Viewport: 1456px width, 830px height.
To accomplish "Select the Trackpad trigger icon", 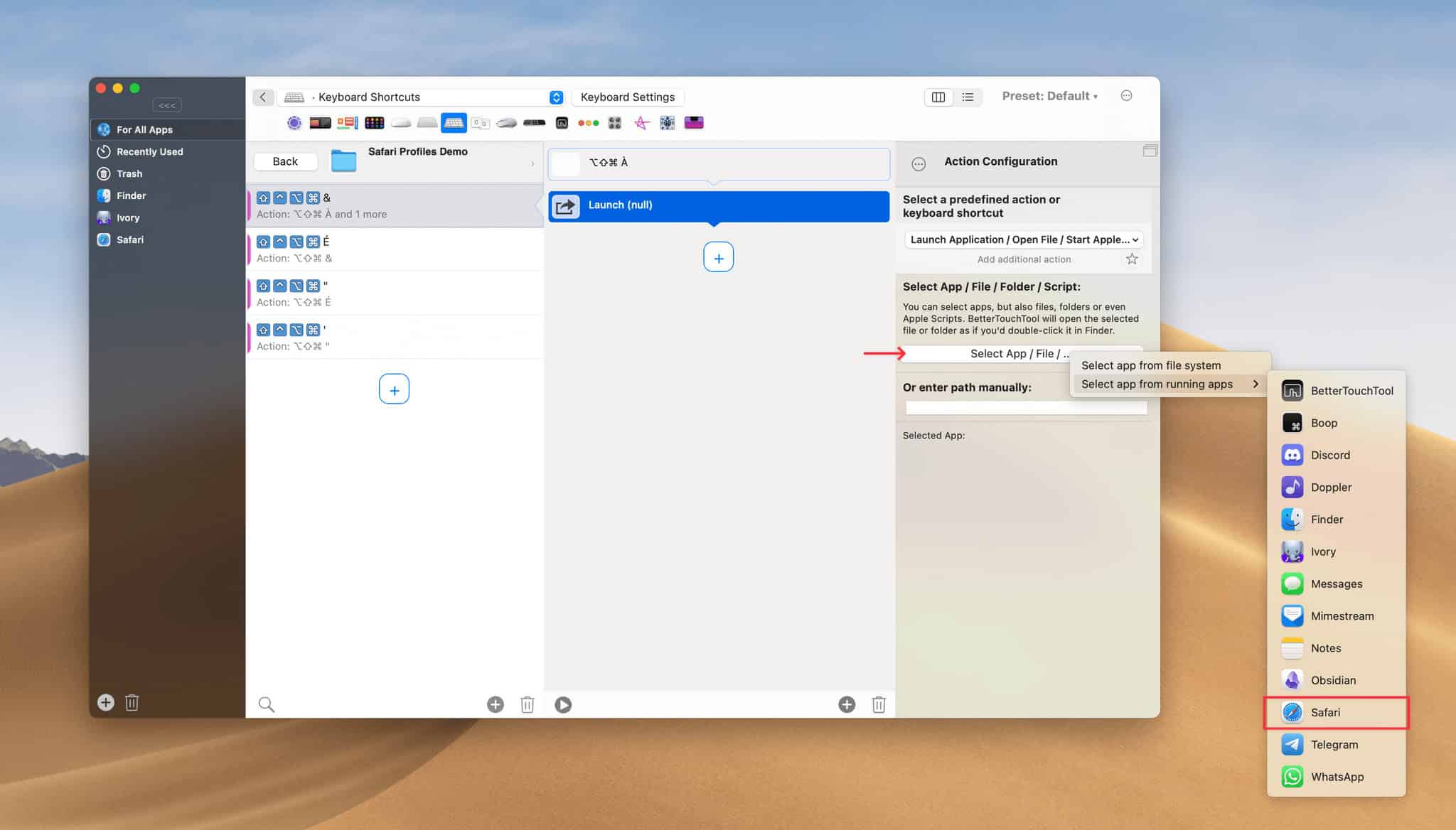I will [x=427, y=123].
